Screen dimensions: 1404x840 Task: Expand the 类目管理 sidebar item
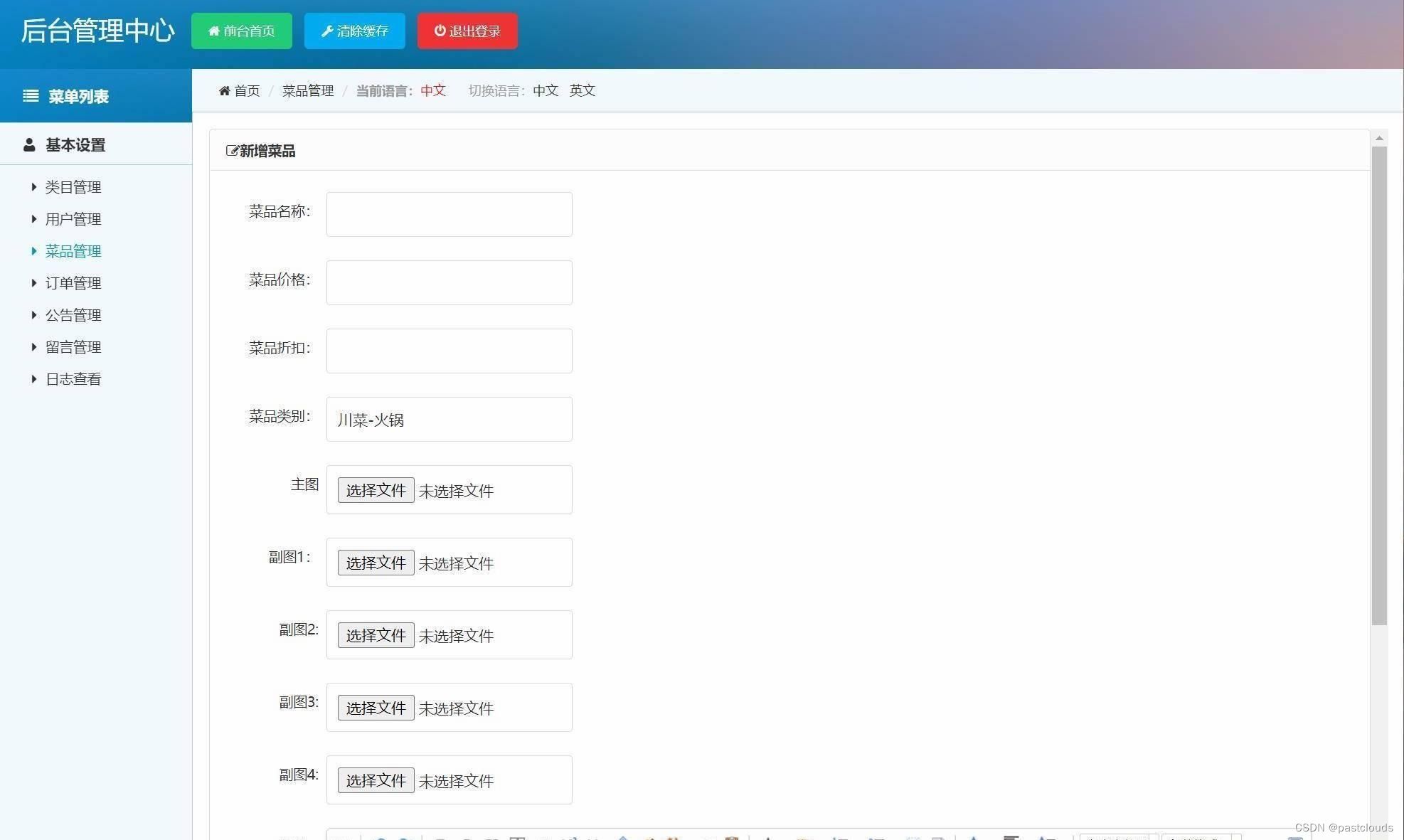click(x=34, y=186)
